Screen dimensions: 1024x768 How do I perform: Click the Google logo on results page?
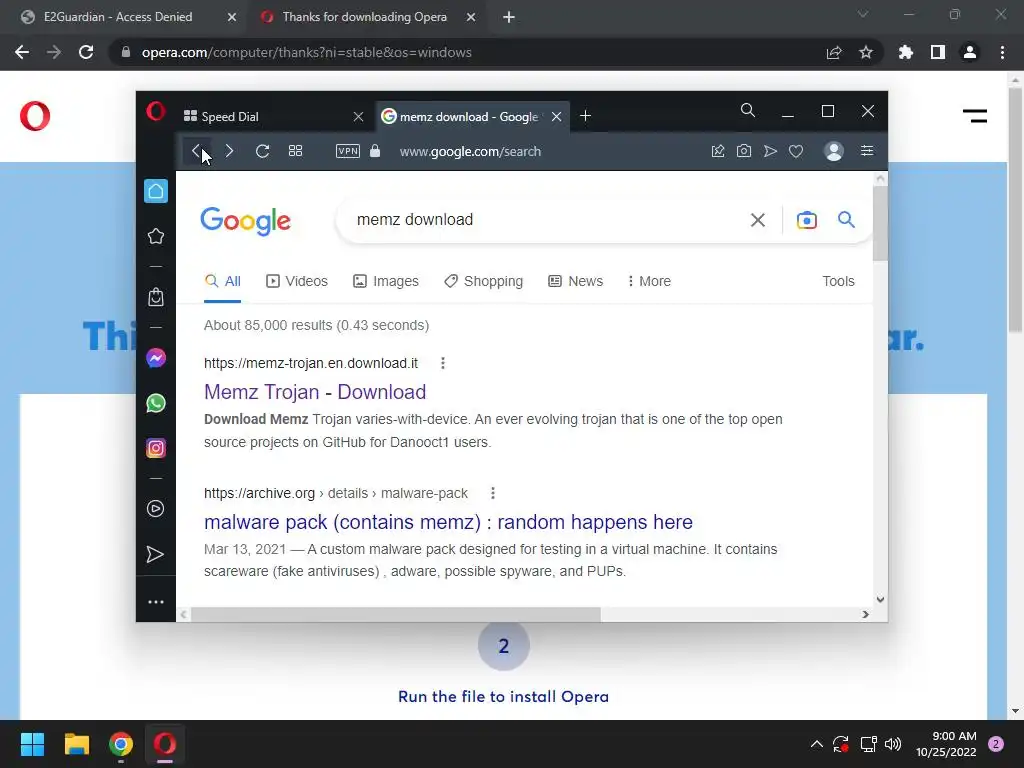click(x=246, y=221)
